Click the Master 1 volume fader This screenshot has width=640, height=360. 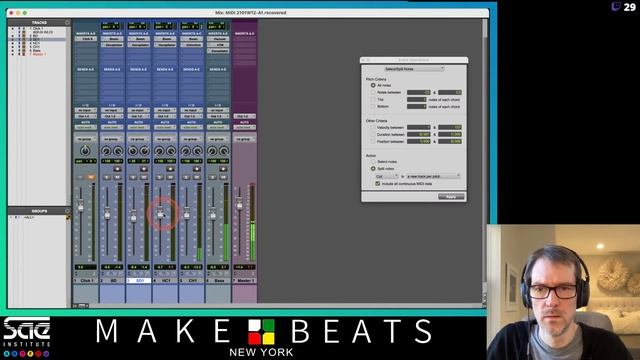point(240,203)
